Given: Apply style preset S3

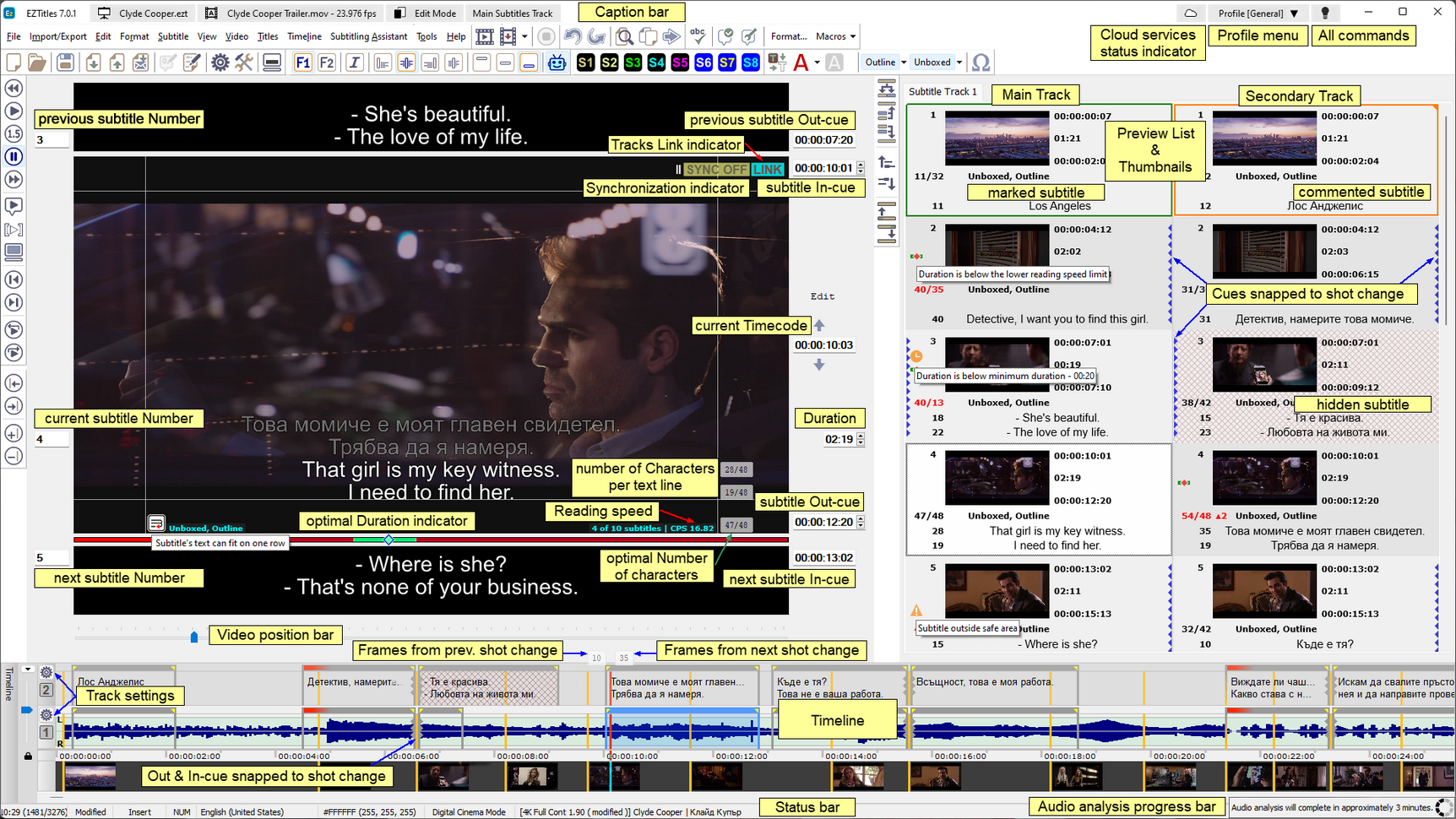Looking at the screenshot, I should pyautogui.click(x=633, y=62).
